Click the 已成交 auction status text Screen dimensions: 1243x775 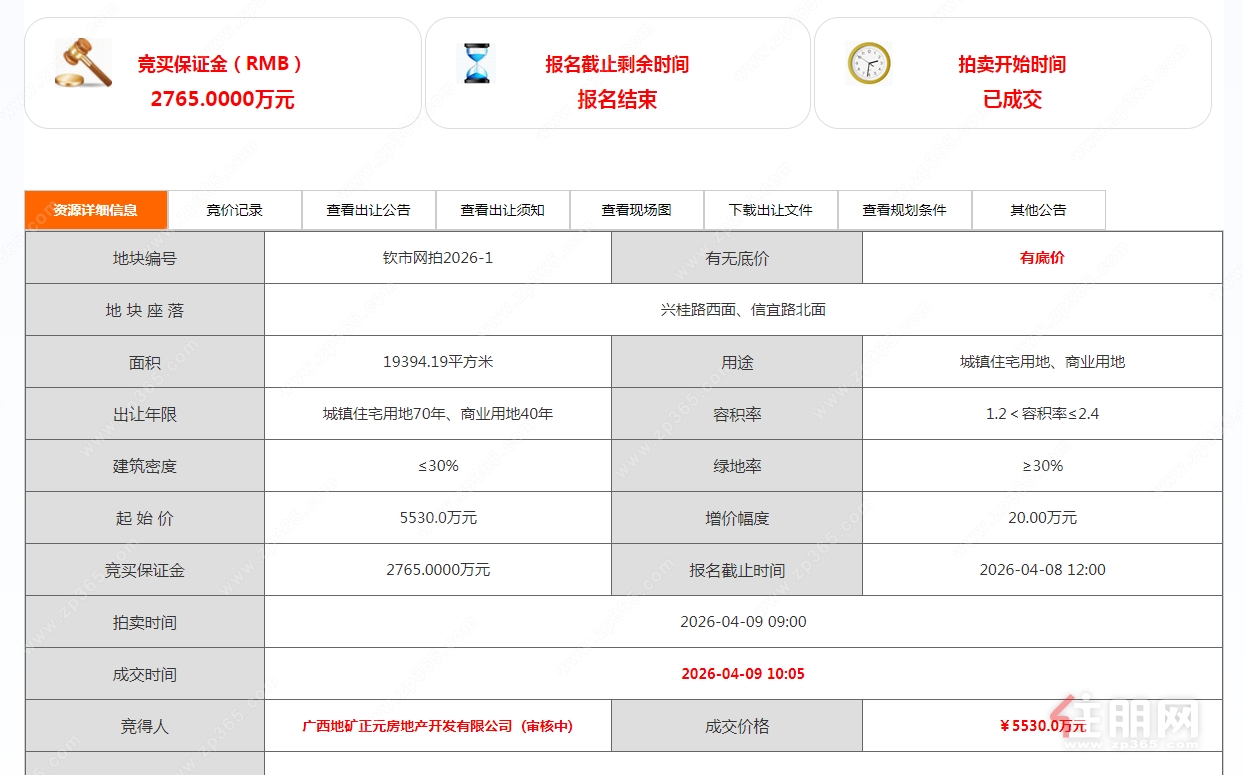(x=1012, y=99)
